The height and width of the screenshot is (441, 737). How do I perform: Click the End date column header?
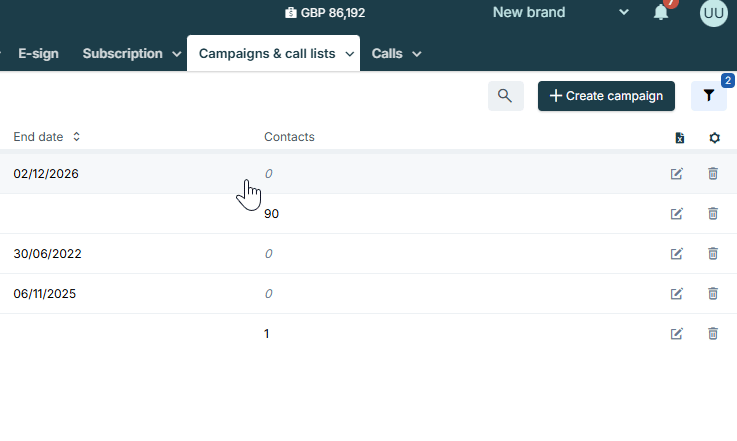38,137
